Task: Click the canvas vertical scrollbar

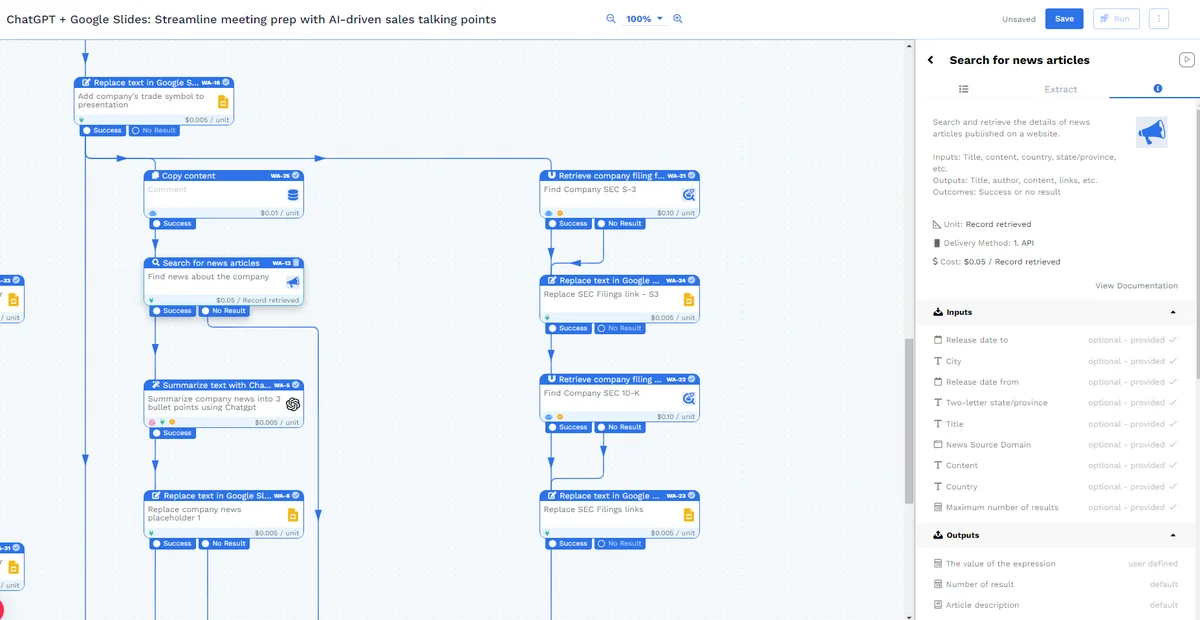Action: pos(909,420)
